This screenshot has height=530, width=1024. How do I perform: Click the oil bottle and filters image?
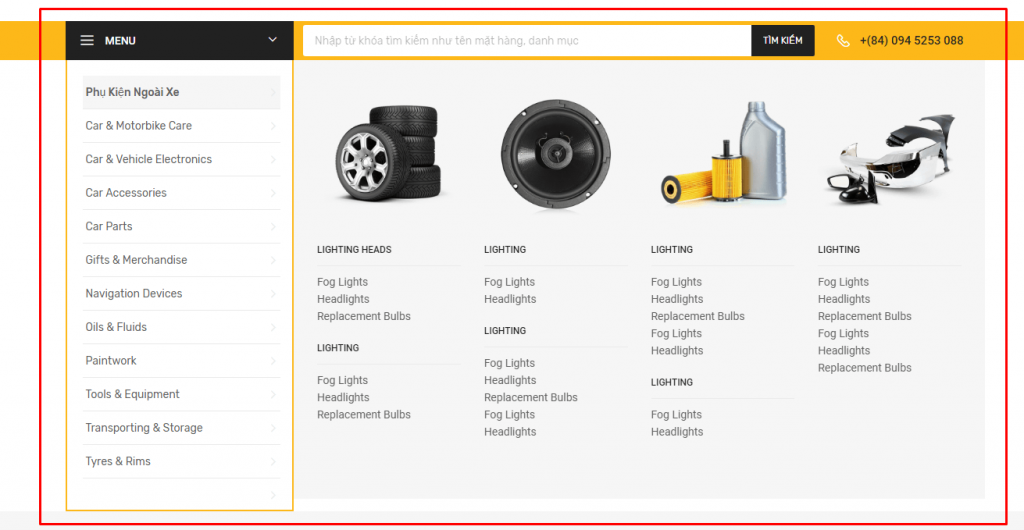pyautogui.click(x=722, y=152)
